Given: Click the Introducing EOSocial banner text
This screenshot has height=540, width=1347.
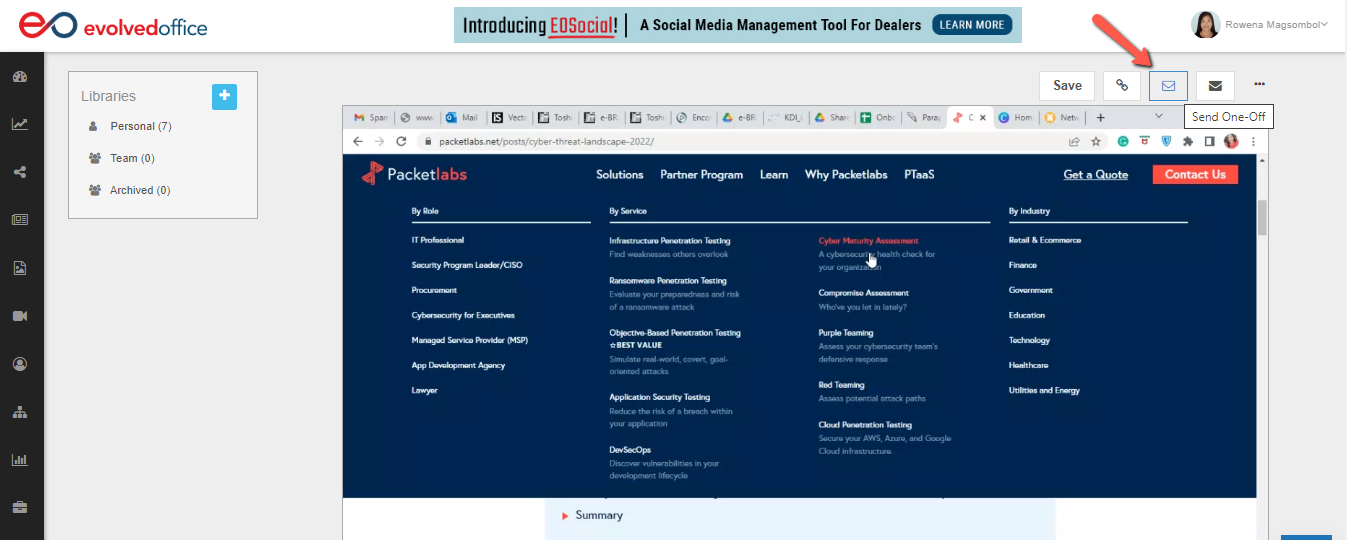Looking at the screenshot, I should click(541, 25).
